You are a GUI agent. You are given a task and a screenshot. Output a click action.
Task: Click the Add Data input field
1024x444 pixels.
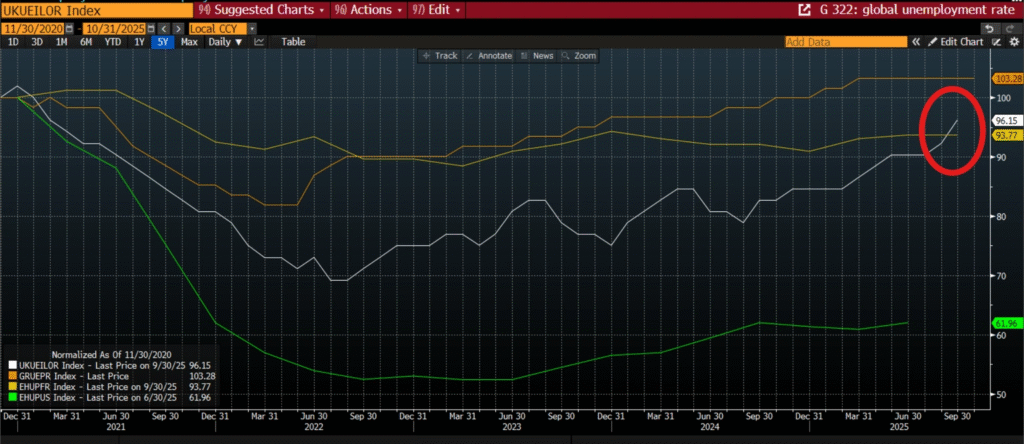844,42
